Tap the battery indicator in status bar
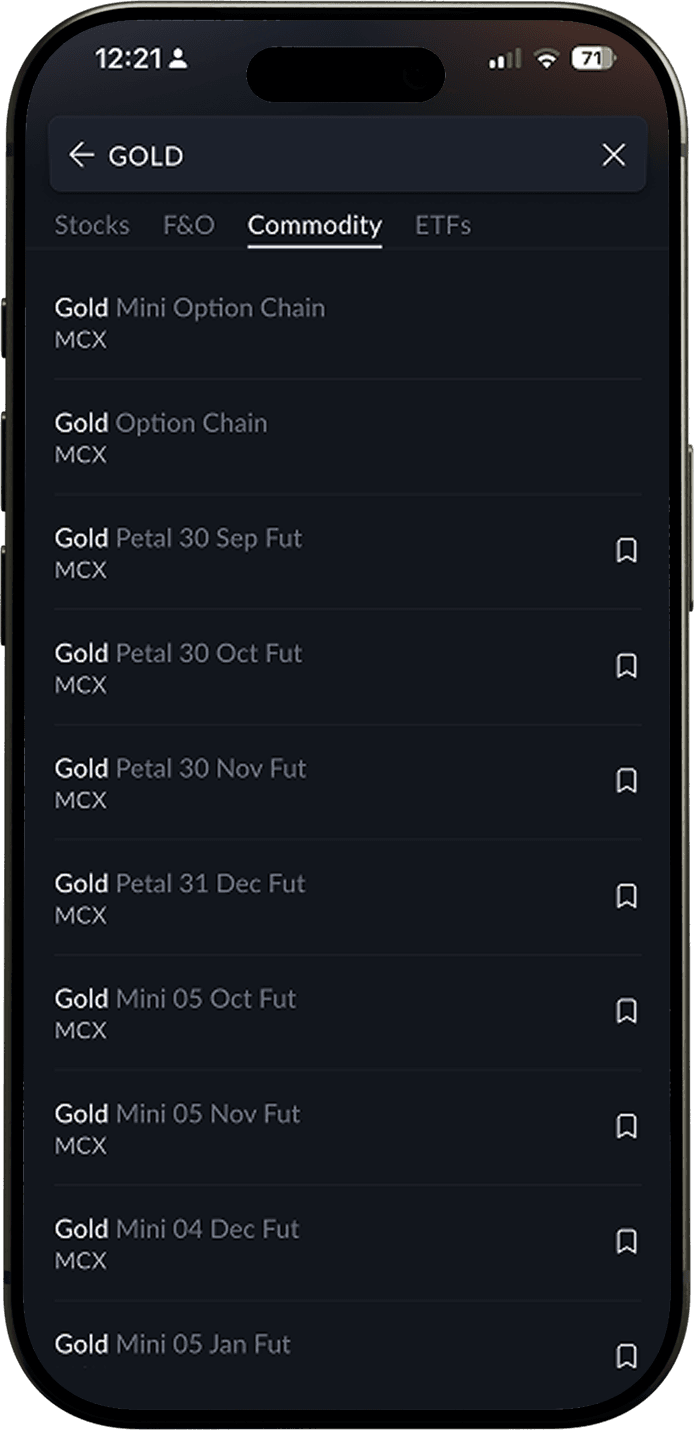The image size is (696, 1430). [x=592, y=59]
